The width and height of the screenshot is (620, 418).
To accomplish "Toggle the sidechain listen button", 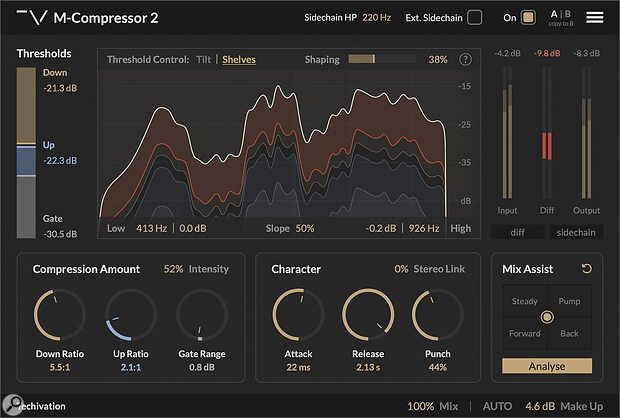I will click(x=576, y=232).
